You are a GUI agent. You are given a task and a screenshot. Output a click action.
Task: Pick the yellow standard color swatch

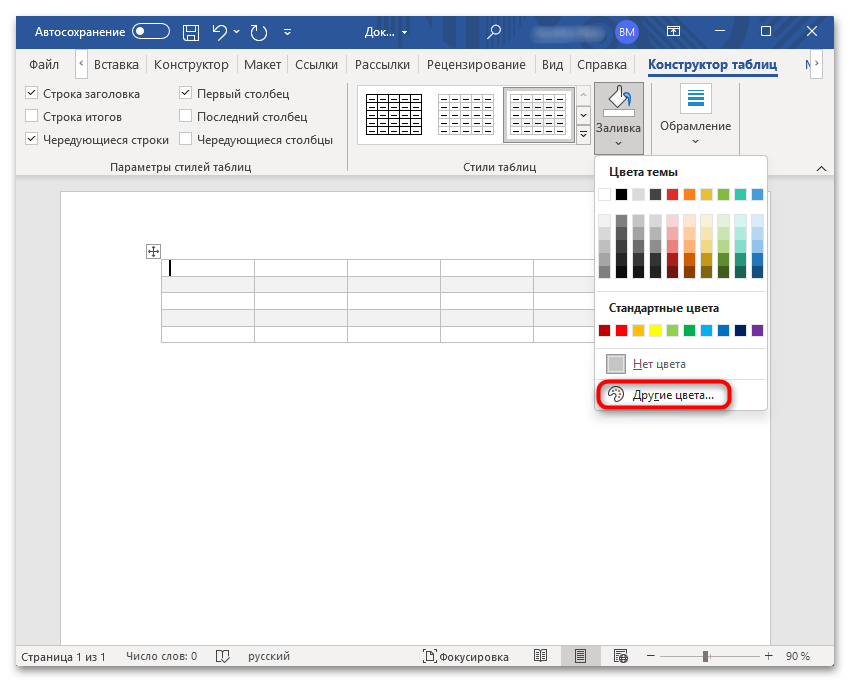pos(655,330)
